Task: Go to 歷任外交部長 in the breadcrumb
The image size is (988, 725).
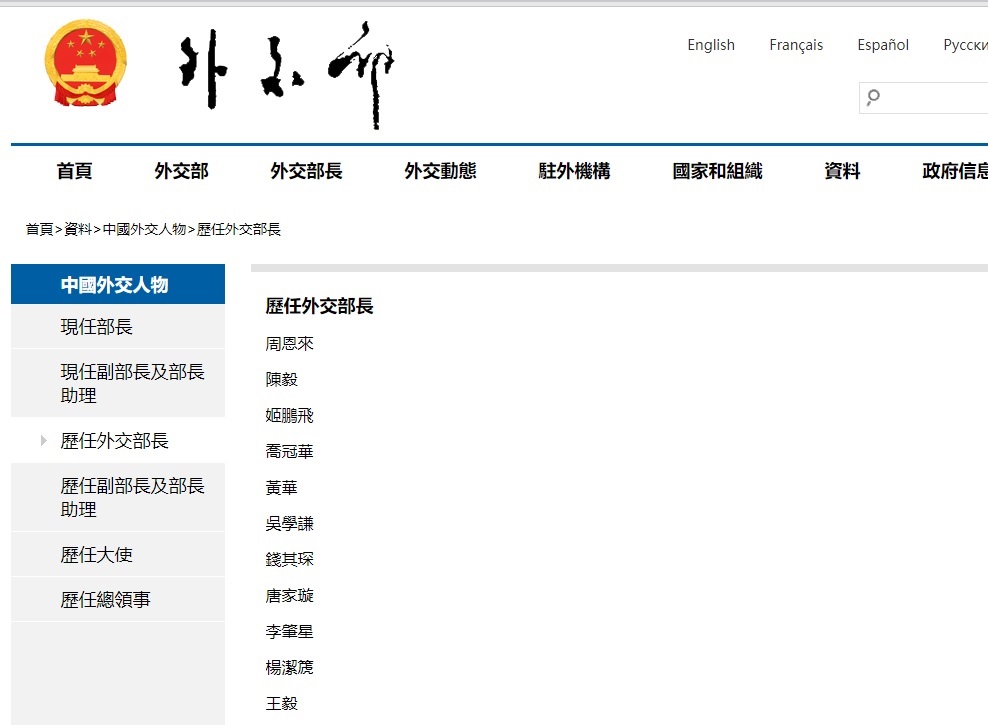Action: [x=238, y=229]
